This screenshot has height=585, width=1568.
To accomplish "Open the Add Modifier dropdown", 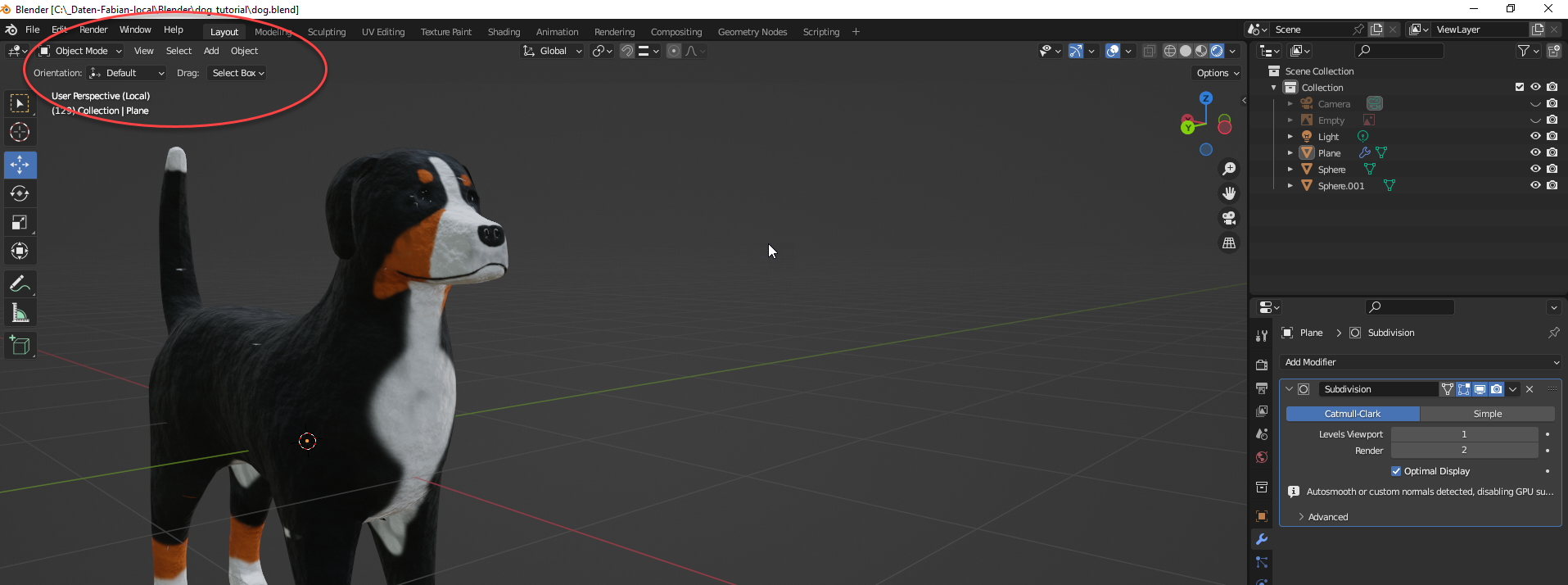I will pyautogui.click(x=1421, y=362).
